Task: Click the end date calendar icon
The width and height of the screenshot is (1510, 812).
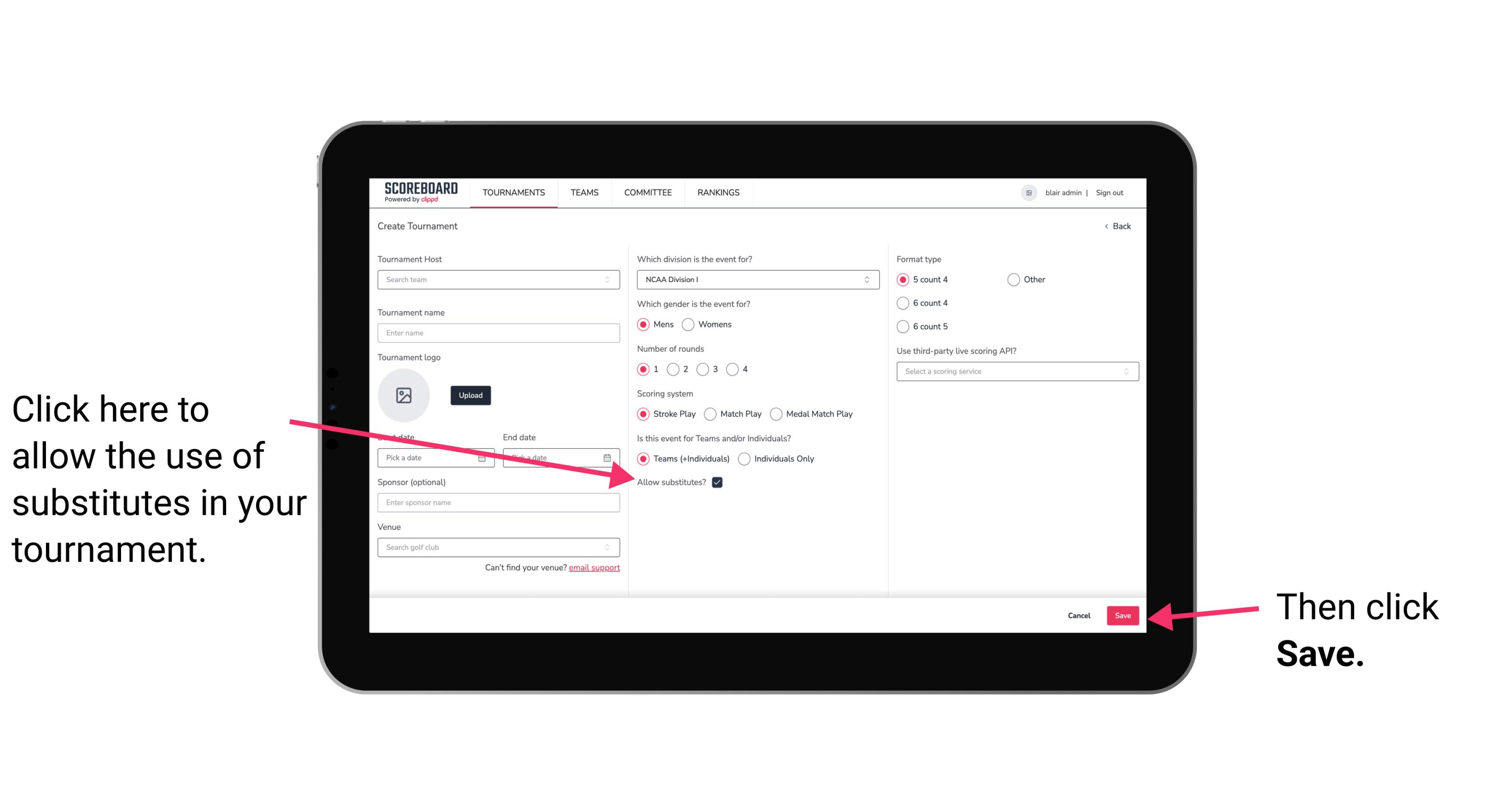Action: click(x=609, y=457)
